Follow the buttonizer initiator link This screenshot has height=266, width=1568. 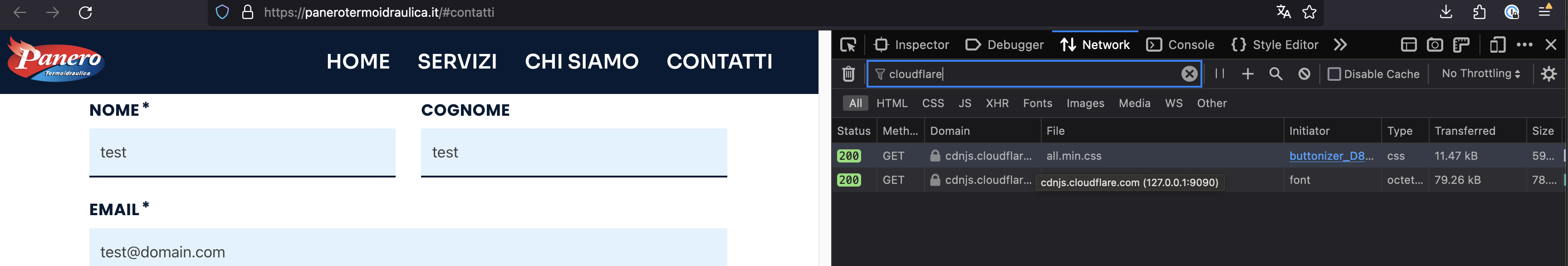point(1331,156)
